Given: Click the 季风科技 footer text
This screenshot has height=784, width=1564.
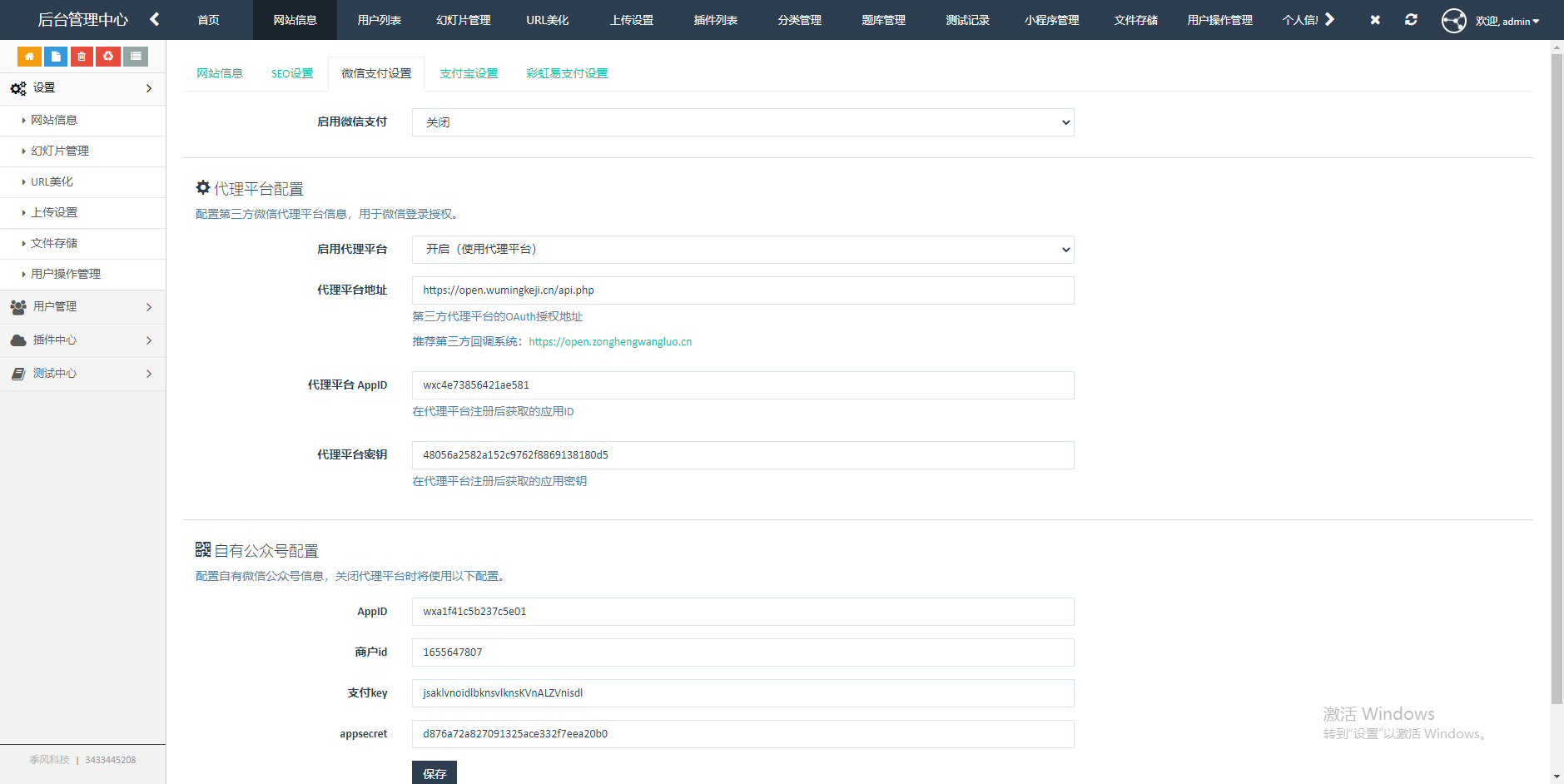Looking at the screenshot, I should coord(49,760).
